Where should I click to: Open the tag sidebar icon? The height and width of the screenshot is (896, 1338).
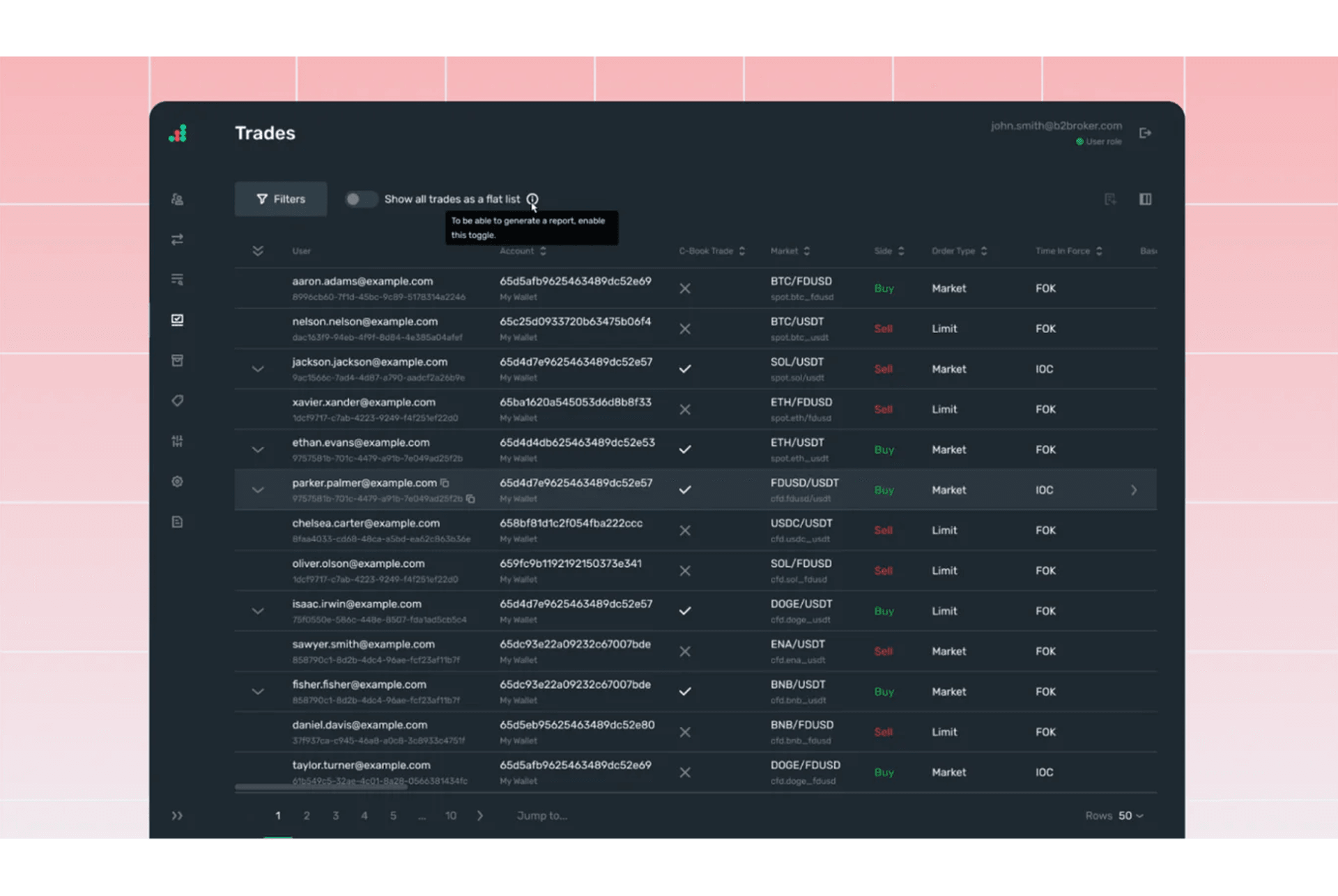pos(178,401)
